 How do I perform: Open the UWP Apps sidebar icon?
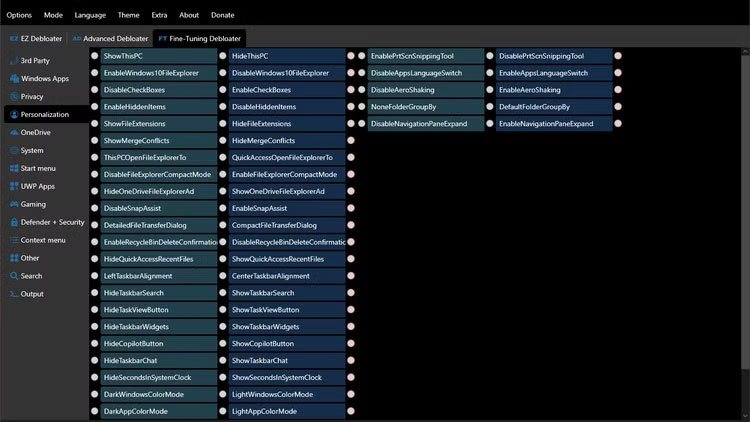click(x=12, y=186)
